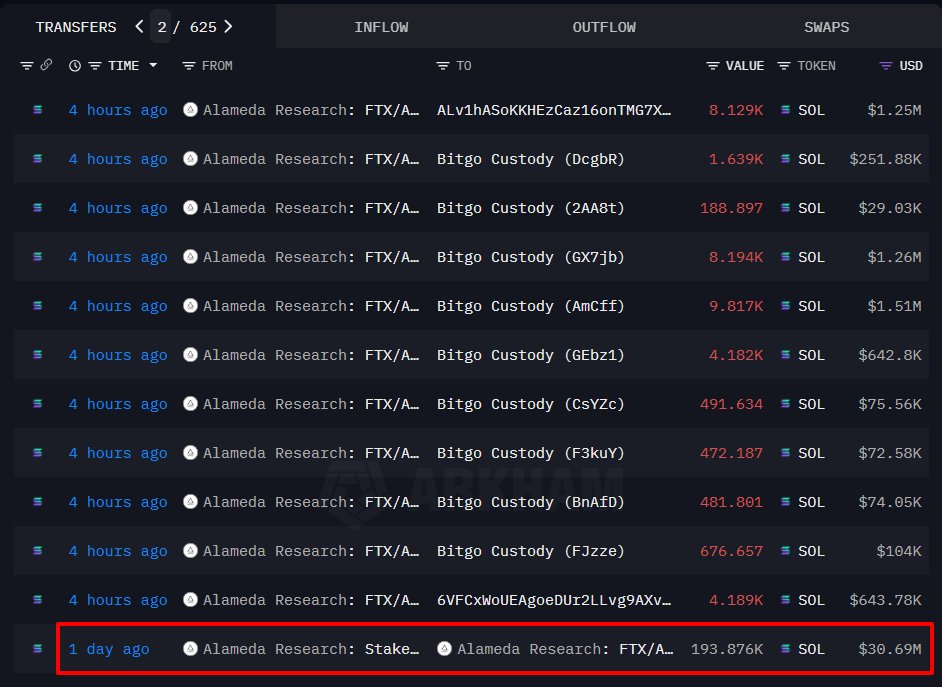Open Bitgo Custody (GX7jb) recipient
This screenshot has width=942, height=687.
530,257
